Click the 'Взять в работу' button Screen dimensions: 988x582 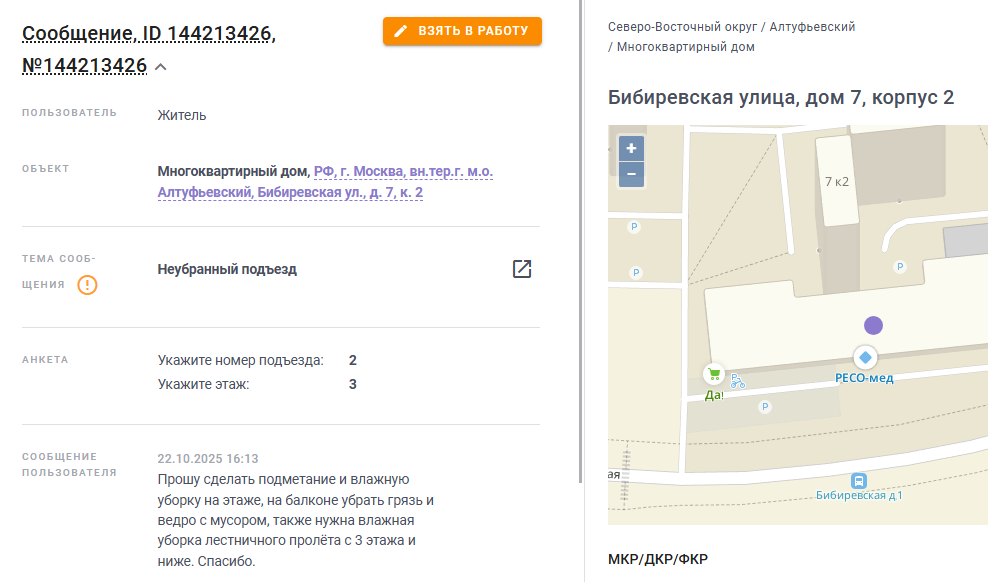[462, 31]
